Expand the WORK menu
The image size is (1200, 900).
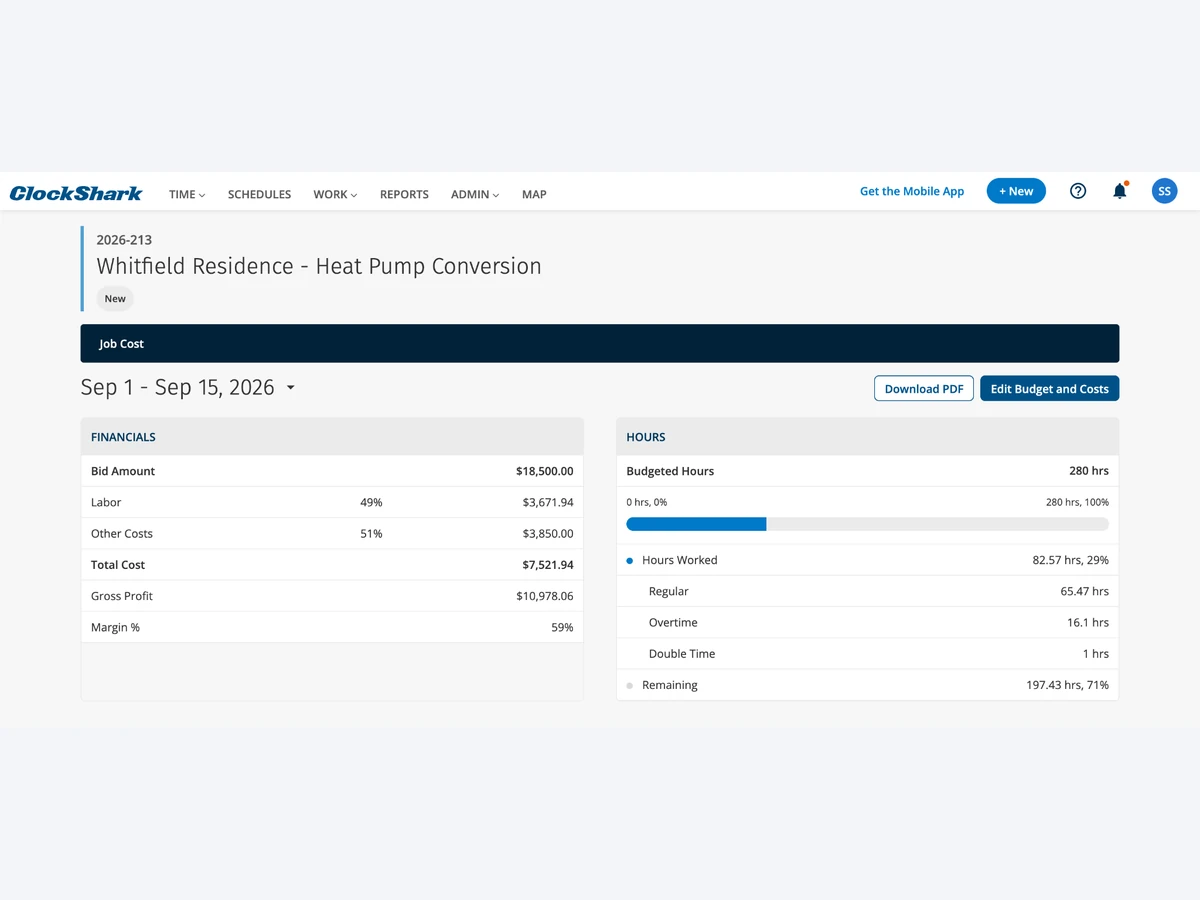[x=335, y=194]
